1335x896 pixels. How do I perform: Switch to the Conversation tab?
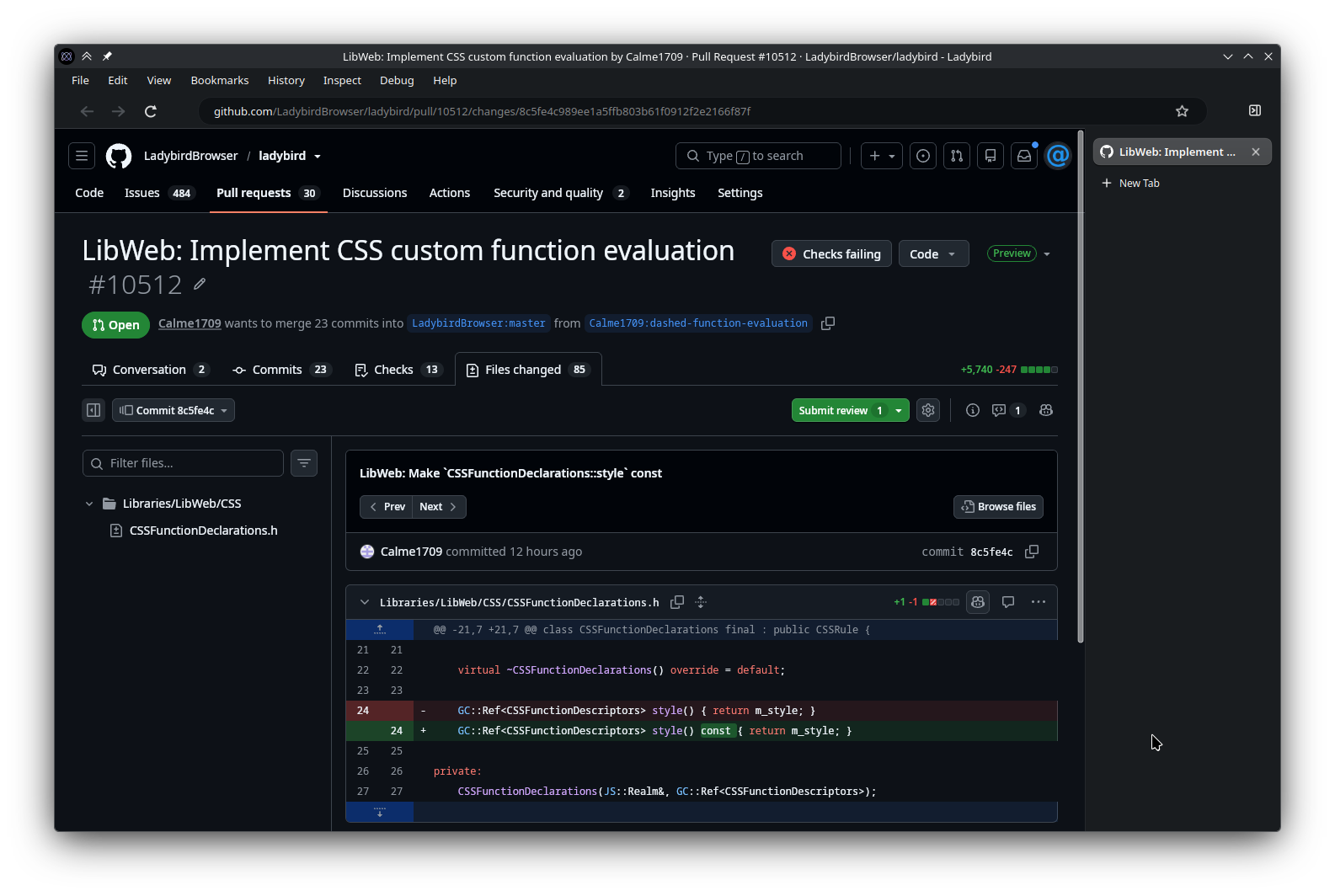(150, 370)
